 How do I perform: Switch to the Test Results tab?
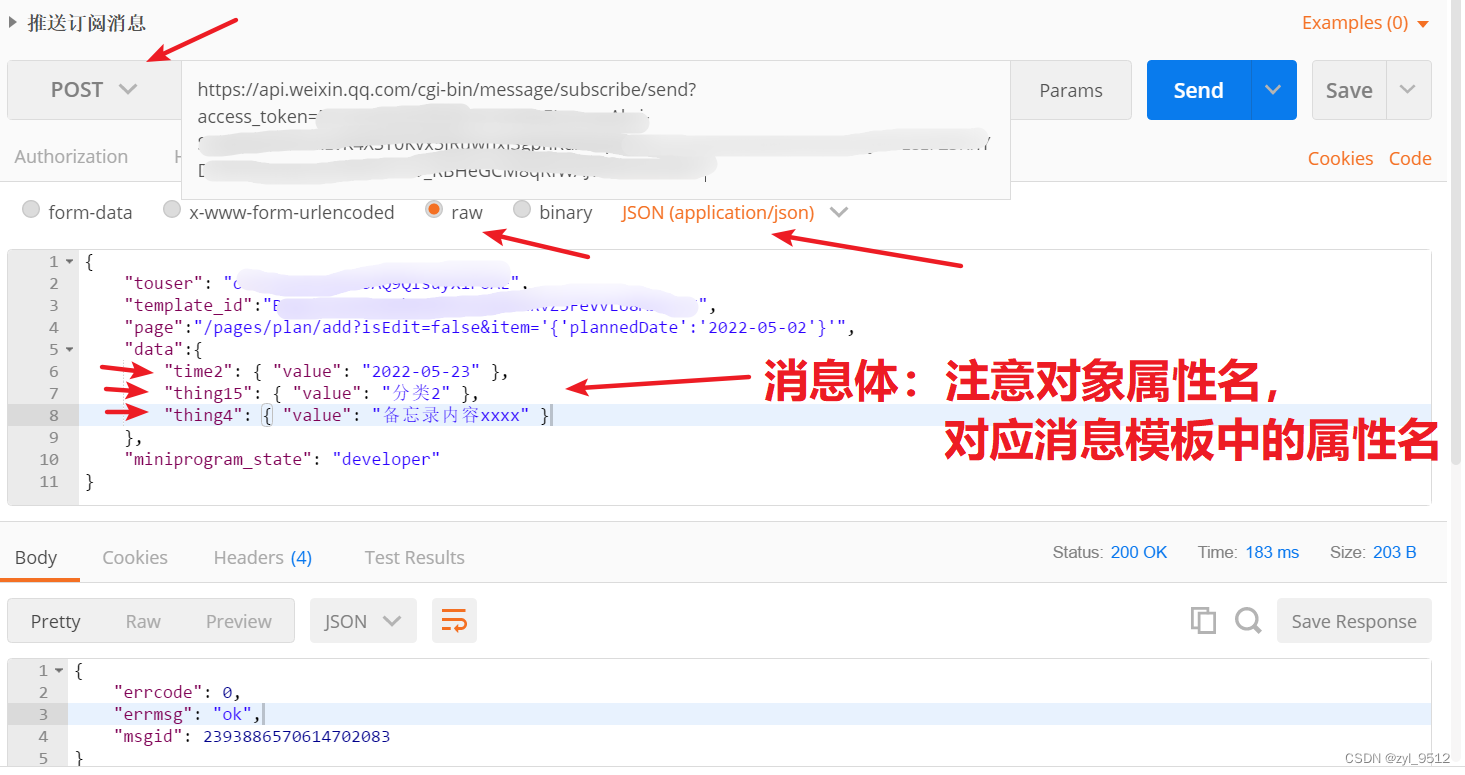414,558
